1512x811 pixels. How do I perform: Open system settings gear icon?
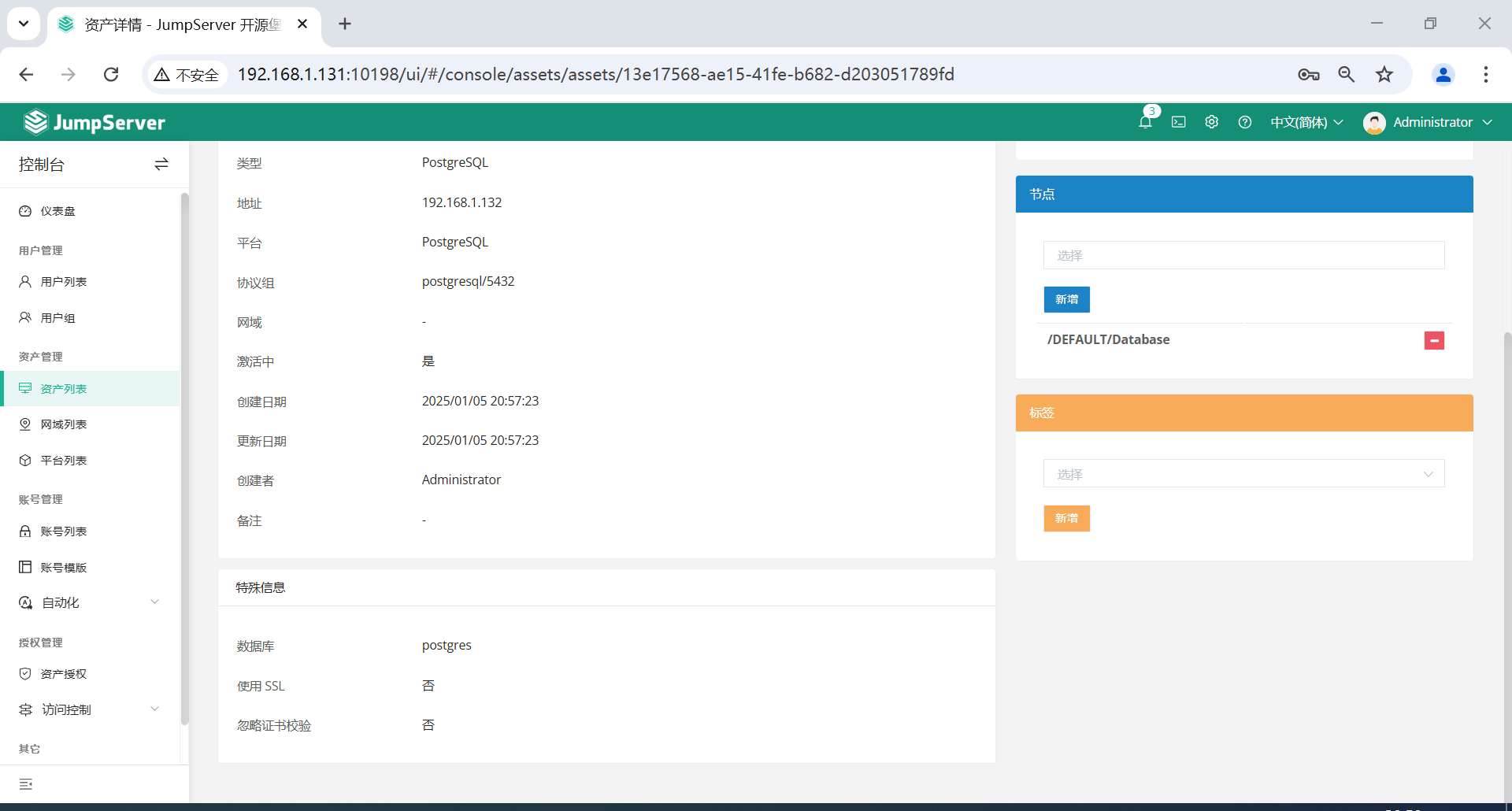pos(1211,122)
